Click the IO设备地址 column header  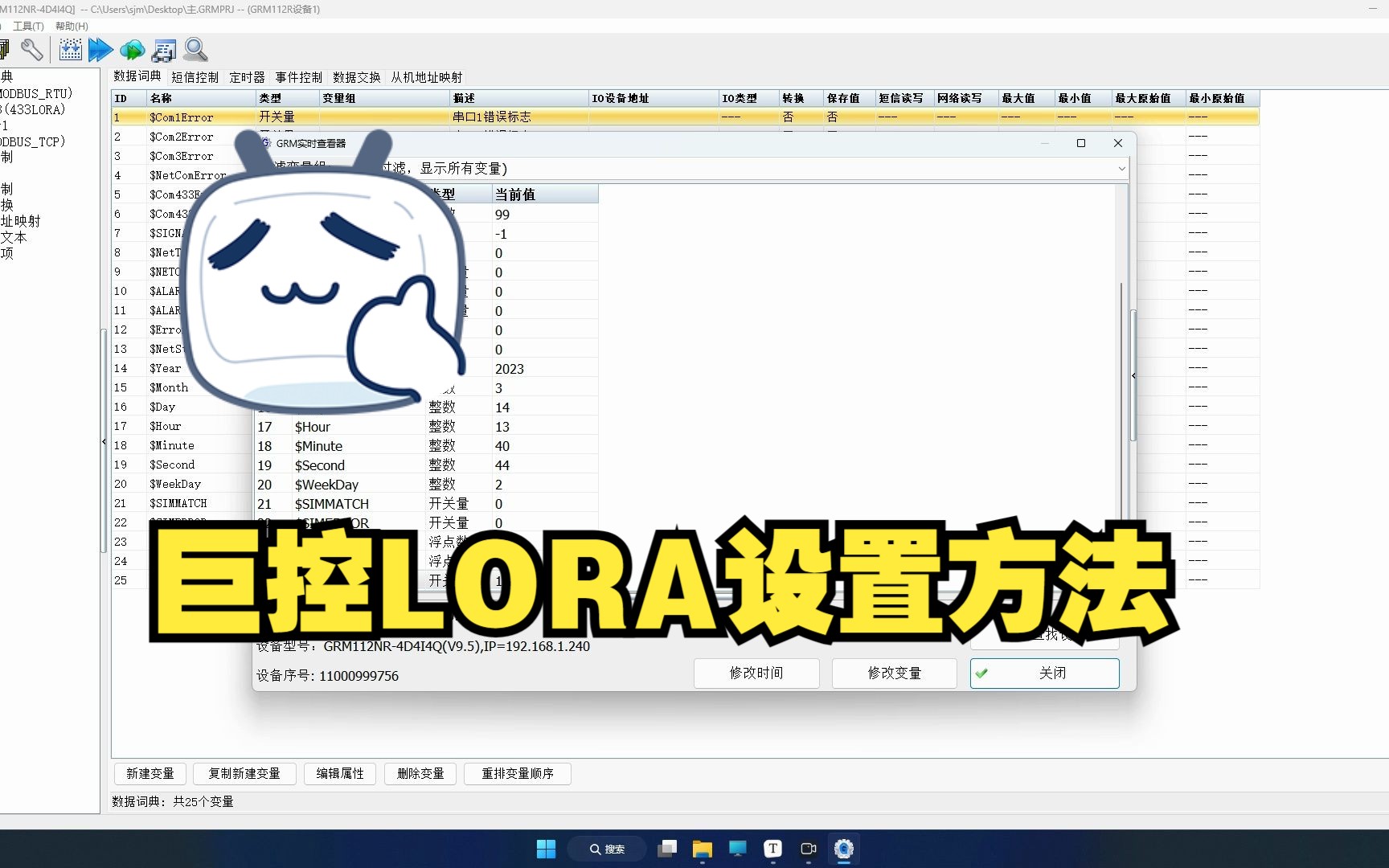click(x=654, y=98)
